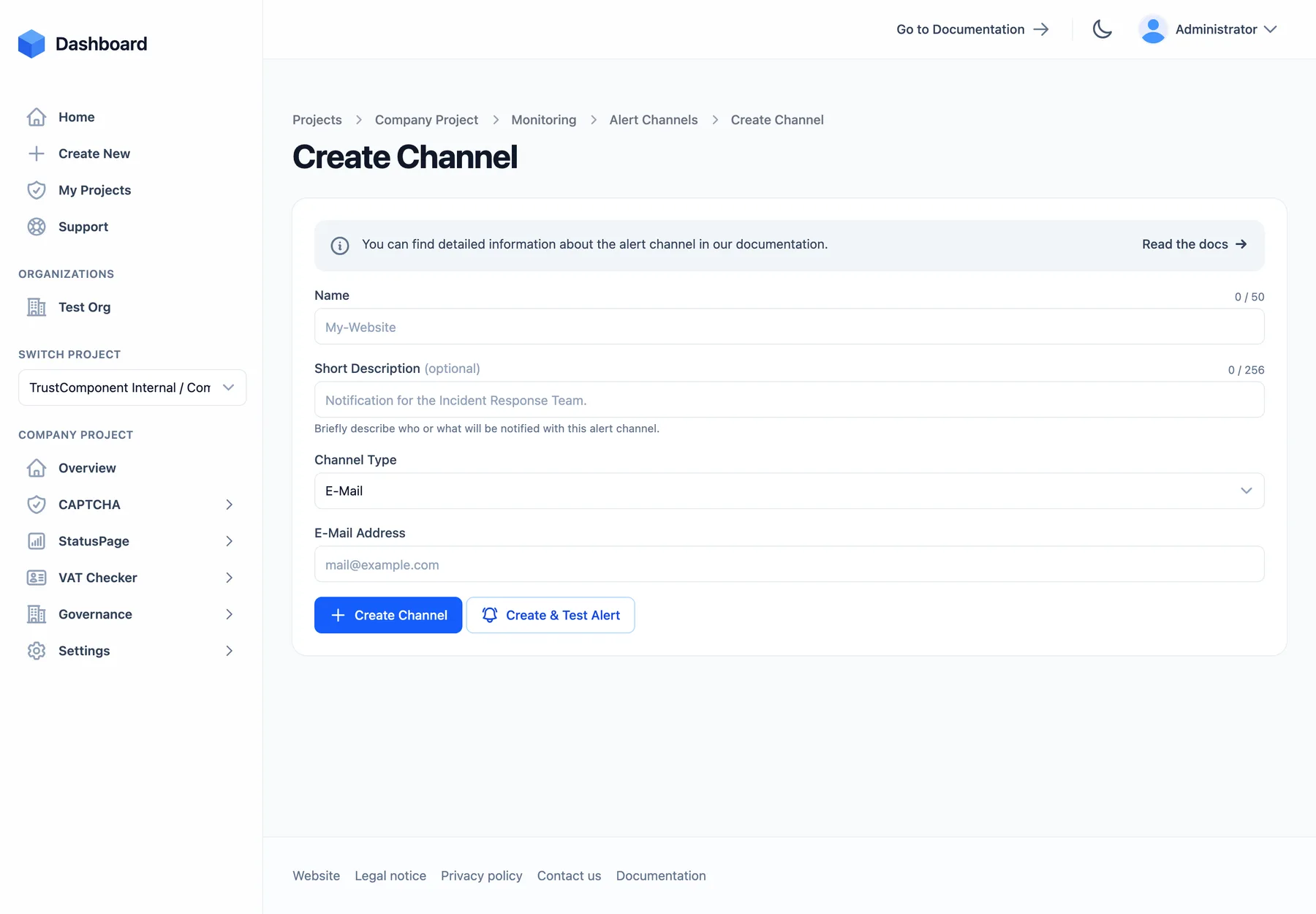1316x914 pixels.
Task: Click the arrow icon after Go to Documentation
Action: 1041,29
